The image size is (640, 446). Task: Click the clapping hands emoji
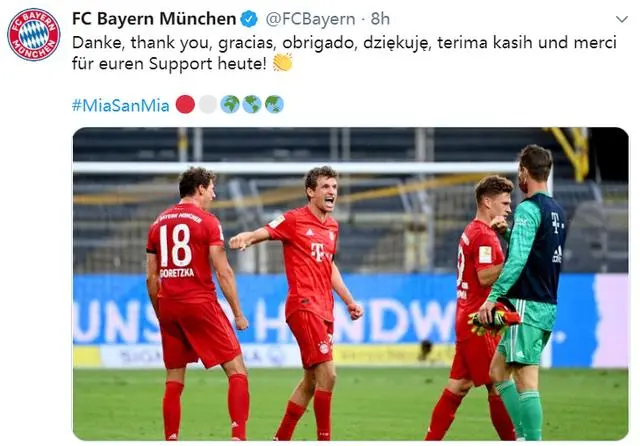282,62
